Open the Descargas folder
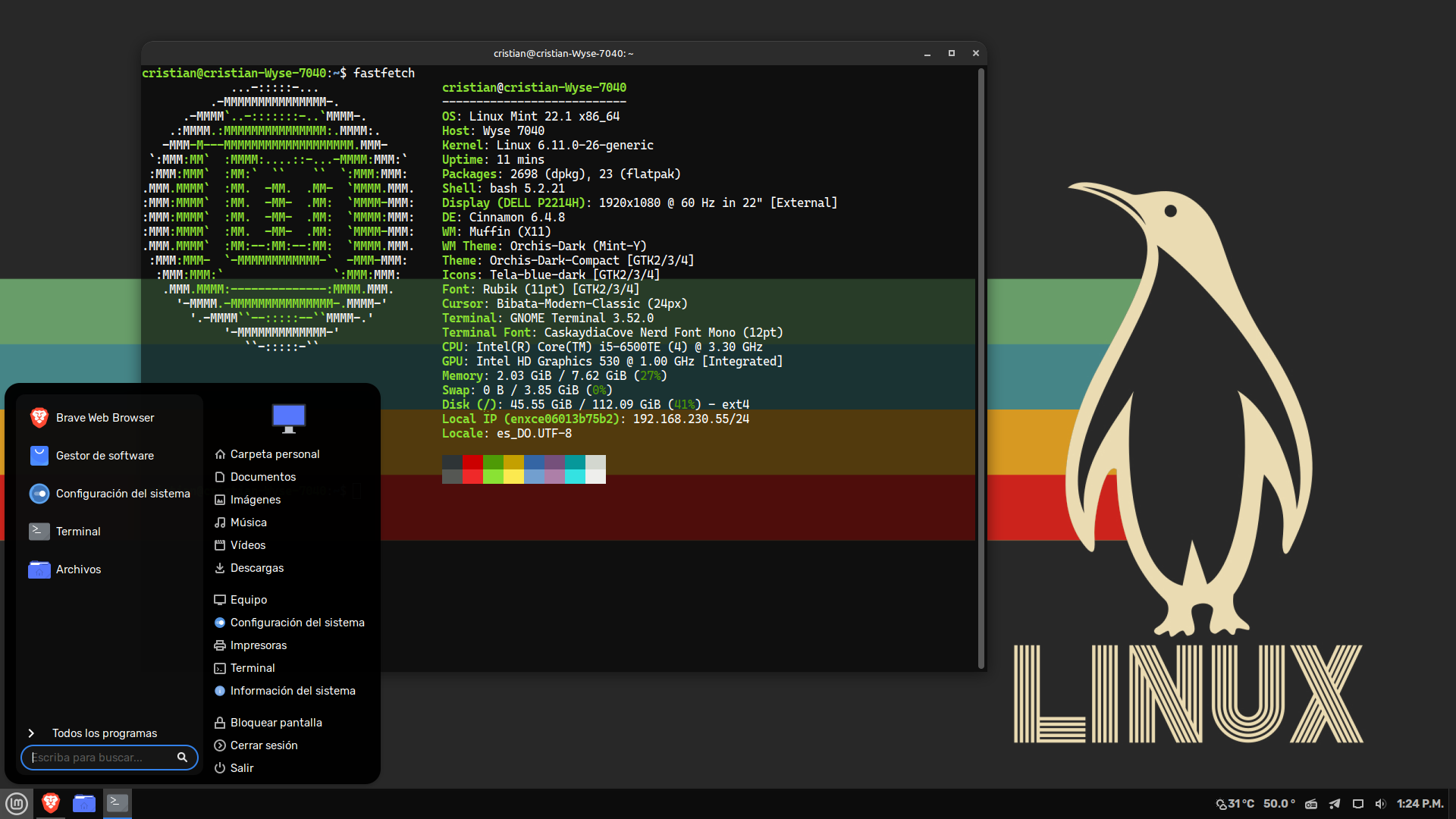 tap(249, 568)
